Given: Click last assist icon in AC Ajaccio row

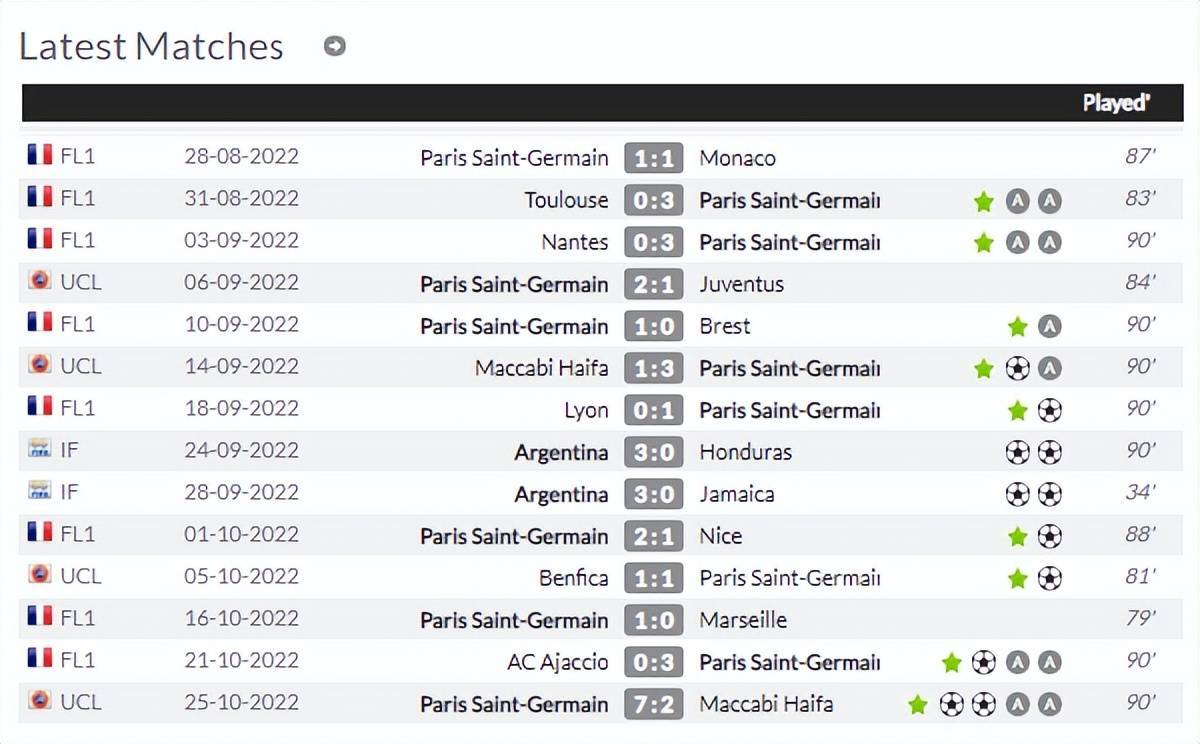Looking at the screenshot, I should click(1049, 663).
